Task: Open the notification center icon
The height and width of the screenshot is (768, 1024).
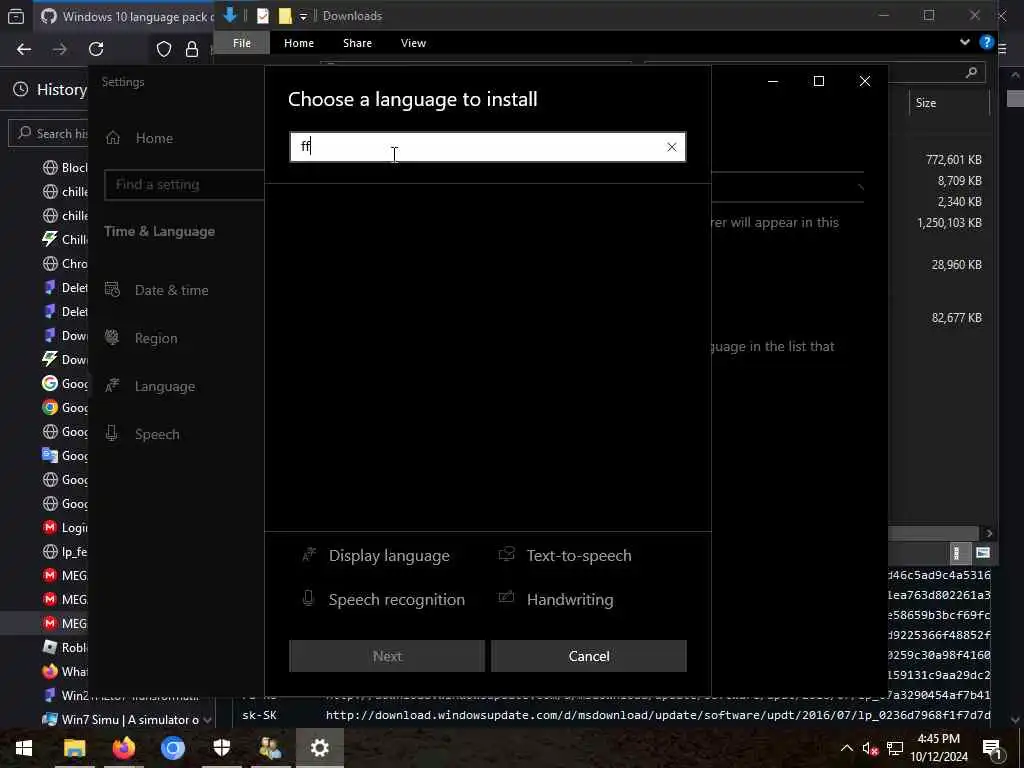Action: coord(992,748)
